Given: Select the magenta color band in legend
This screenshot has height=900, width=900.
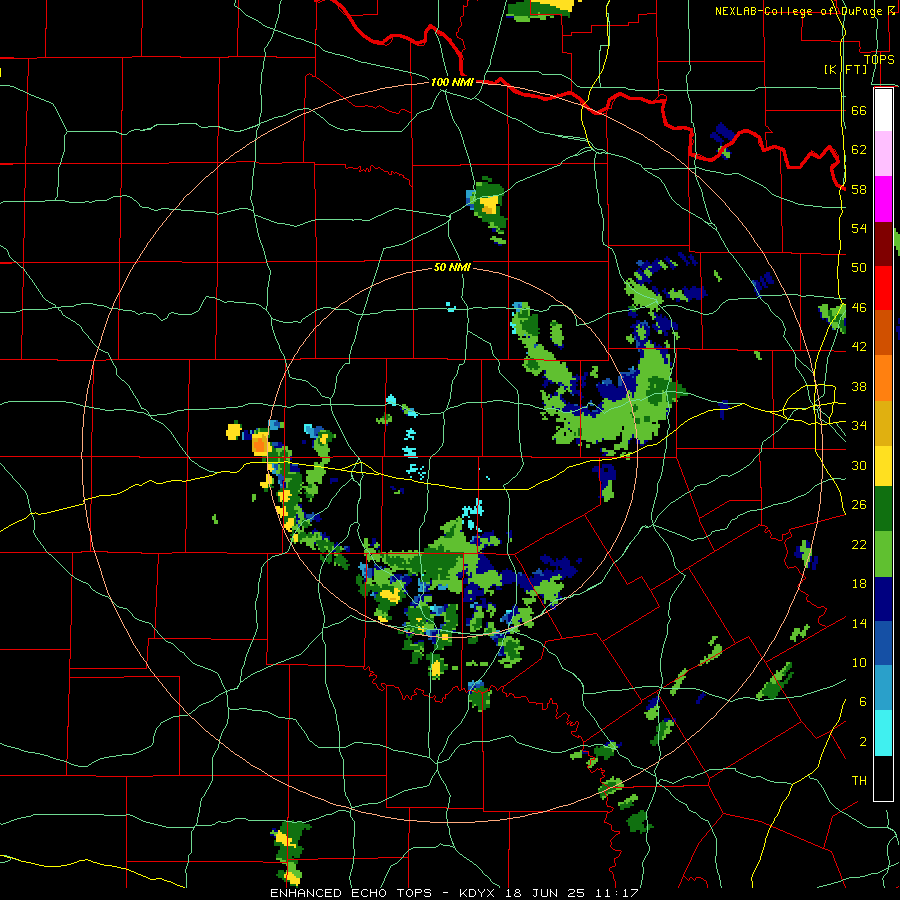Looking at the screenshot, I should click(x=883, y=199).
